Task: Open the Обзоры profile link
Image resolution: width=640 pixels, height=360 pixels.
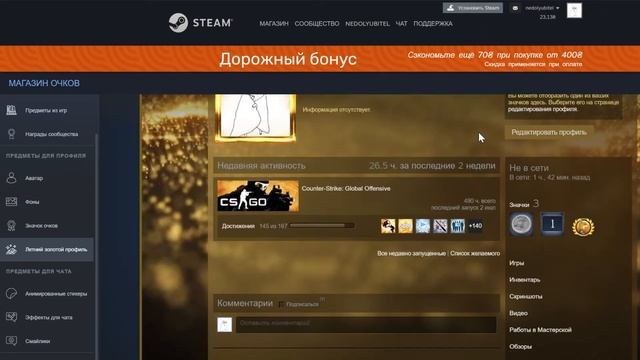Action: point(520,347)
